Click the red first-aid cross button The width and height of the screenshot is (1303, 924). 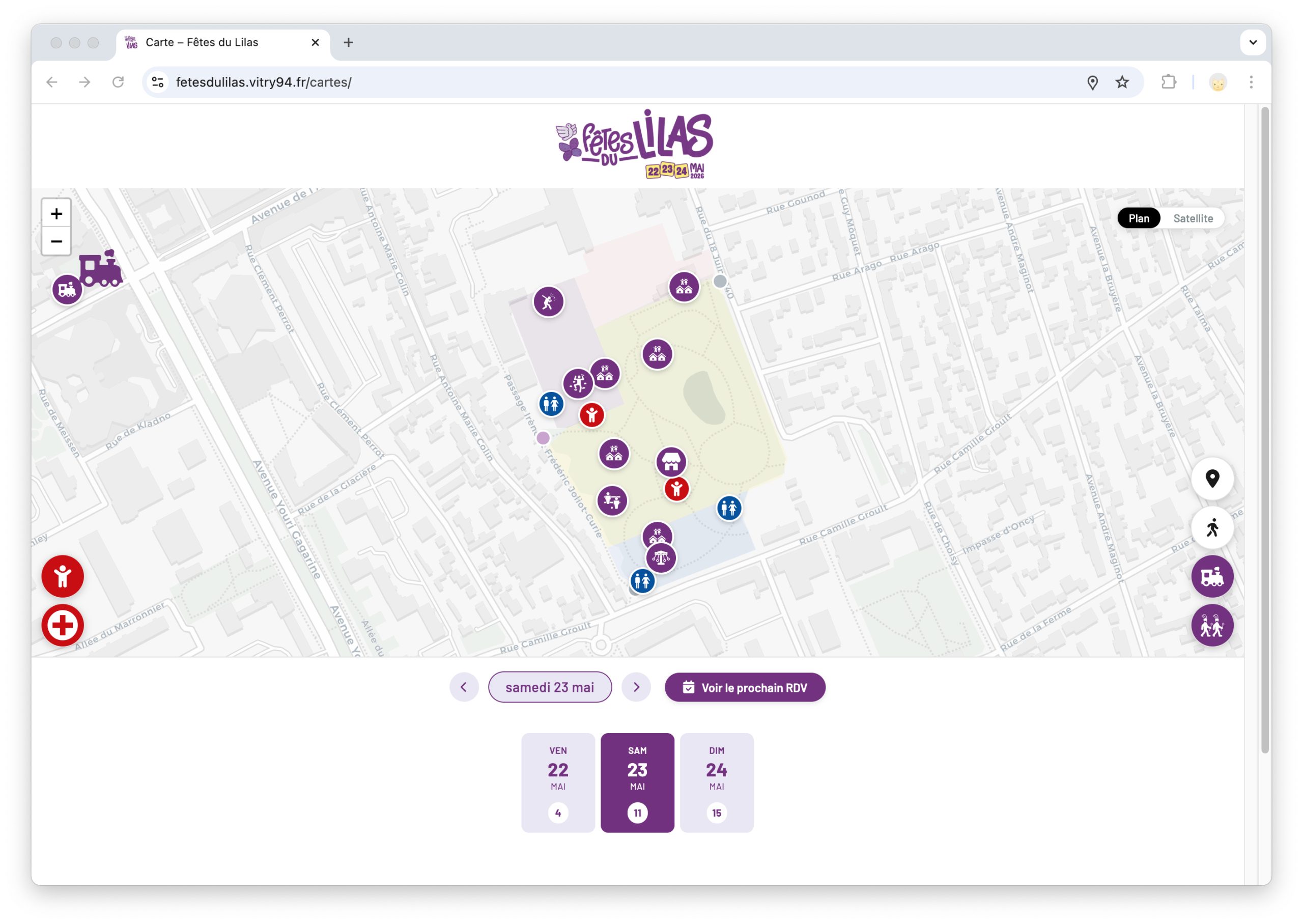pos(63,625)
